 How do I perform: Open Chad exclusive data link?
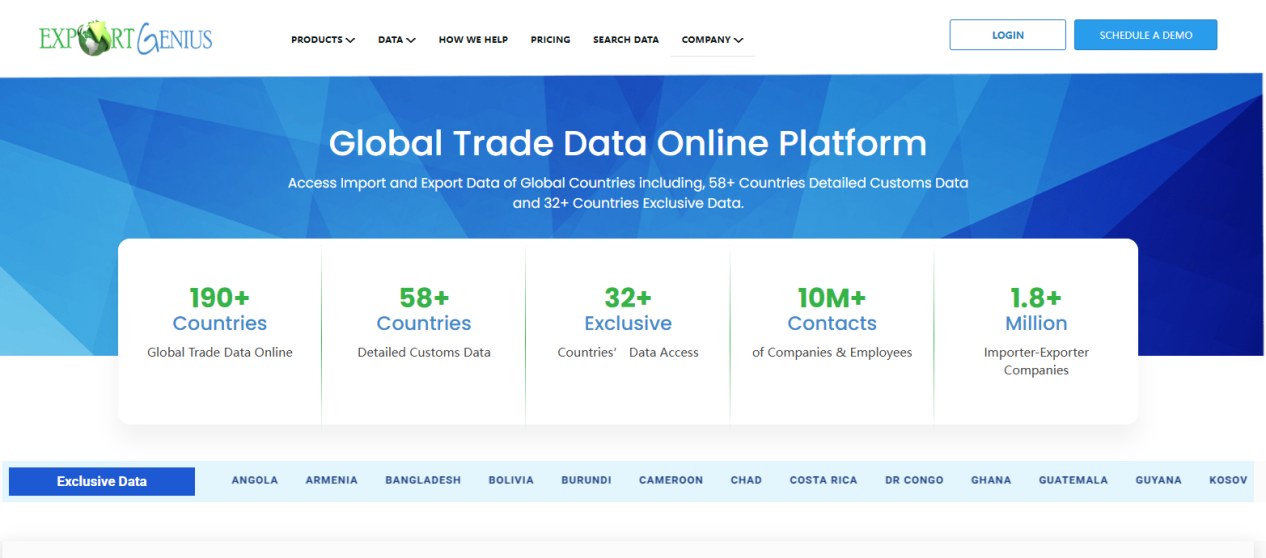click(746, 480)
